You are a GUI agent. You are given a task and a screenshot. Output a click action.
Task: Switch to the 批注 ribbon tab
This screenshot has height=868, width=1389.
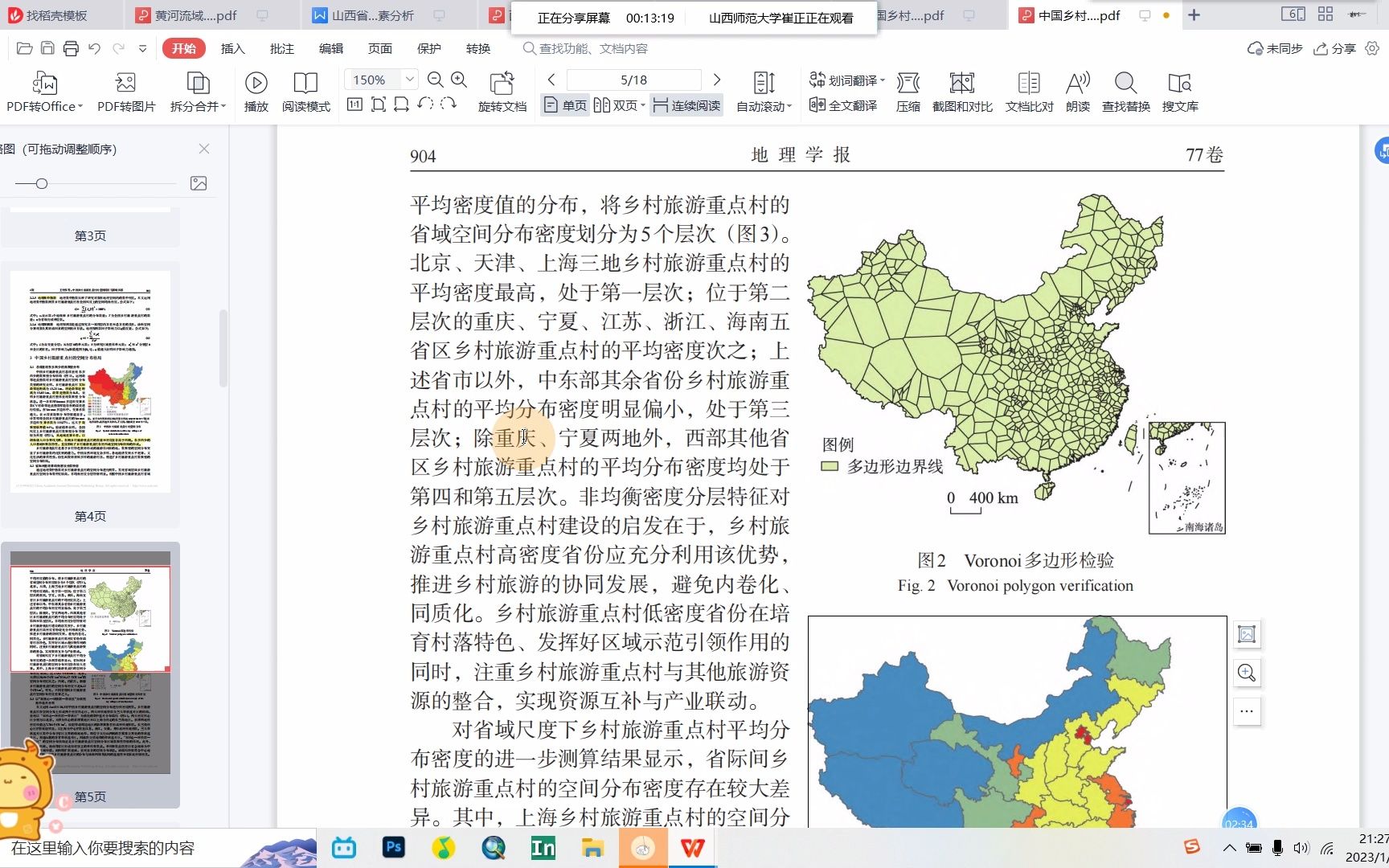coord(282,48)
